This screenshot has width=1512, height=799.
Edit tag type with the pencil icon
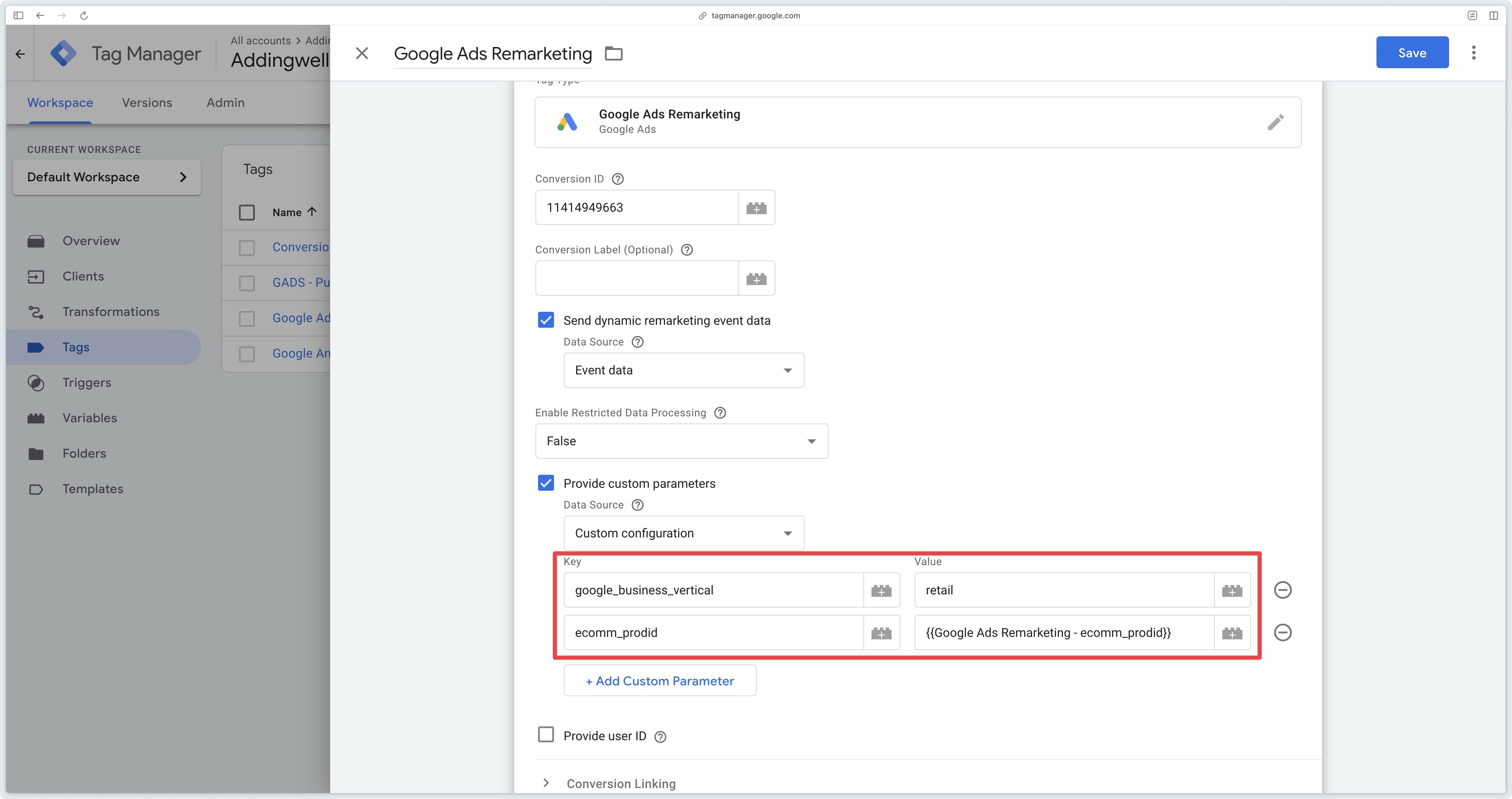(x=1275, y=122)
